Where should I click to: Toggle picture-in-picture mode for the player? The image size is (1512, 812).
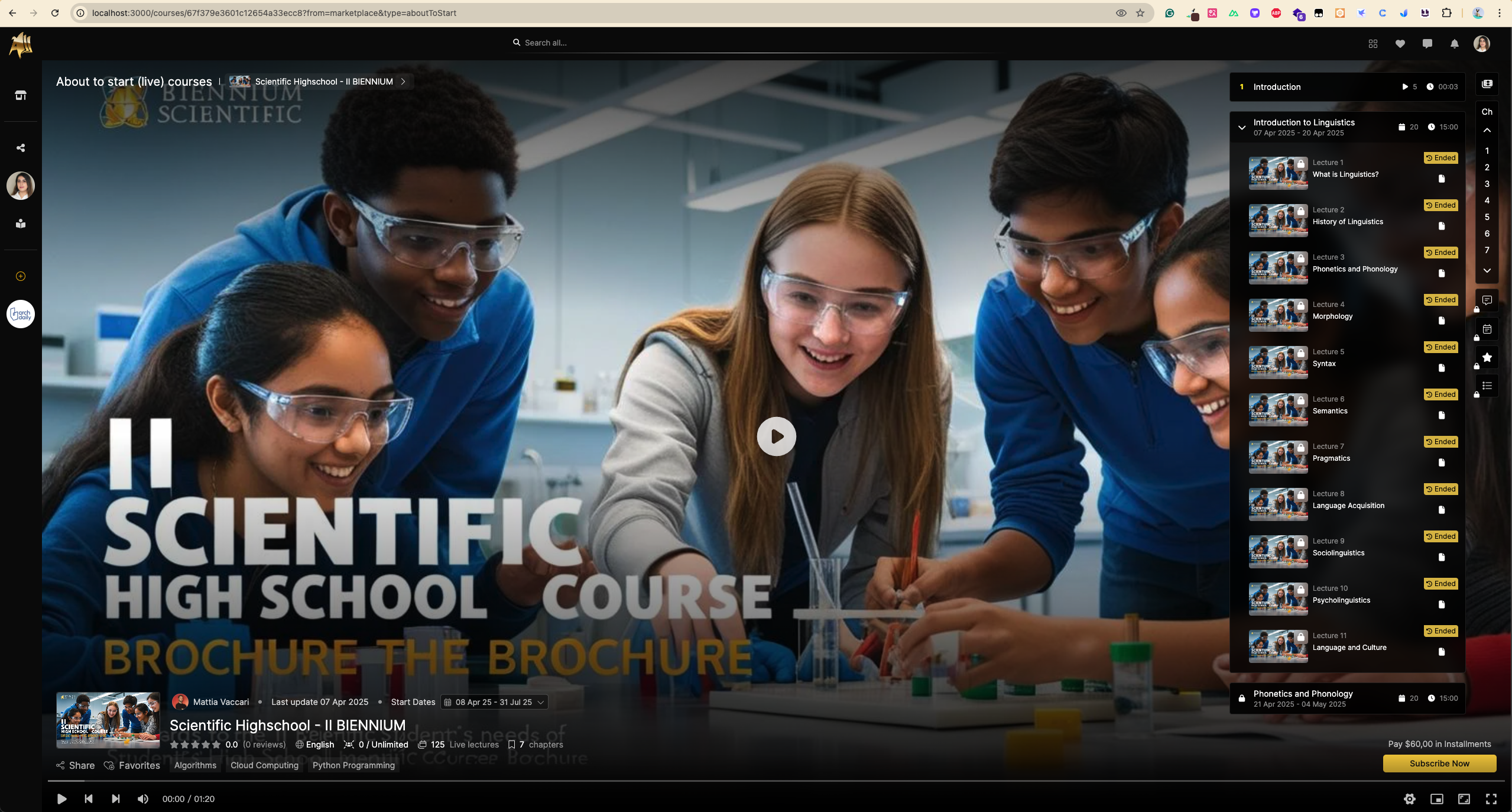1436,799
